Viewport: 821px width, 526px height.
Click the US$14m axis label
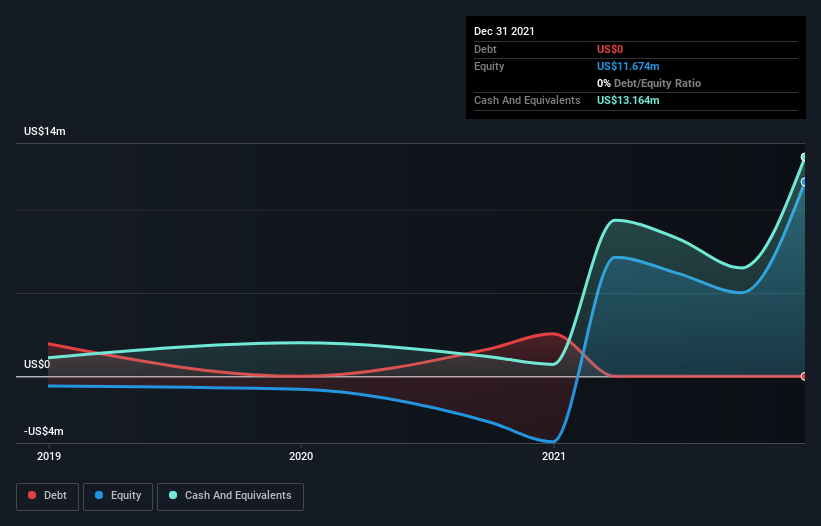(45, 131)
